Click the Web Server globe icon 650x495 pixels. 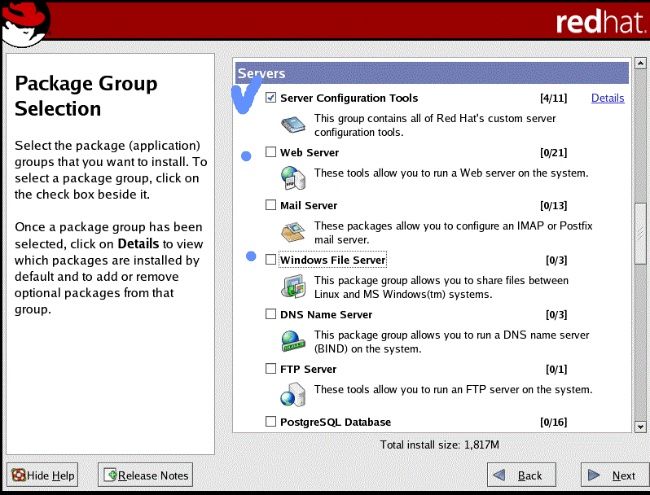click(293, 178)
